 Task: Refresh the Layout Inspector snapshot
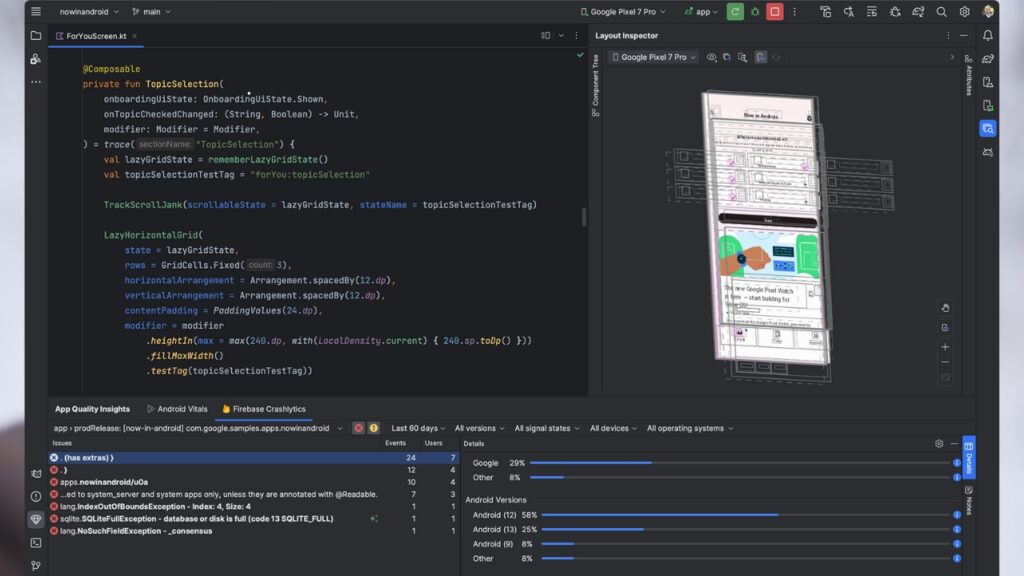777,56
